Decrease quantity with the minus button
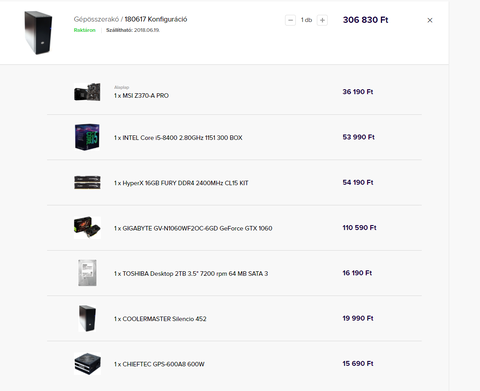The width and height of the screenshot is (480, 391). [x=290, y=20]
